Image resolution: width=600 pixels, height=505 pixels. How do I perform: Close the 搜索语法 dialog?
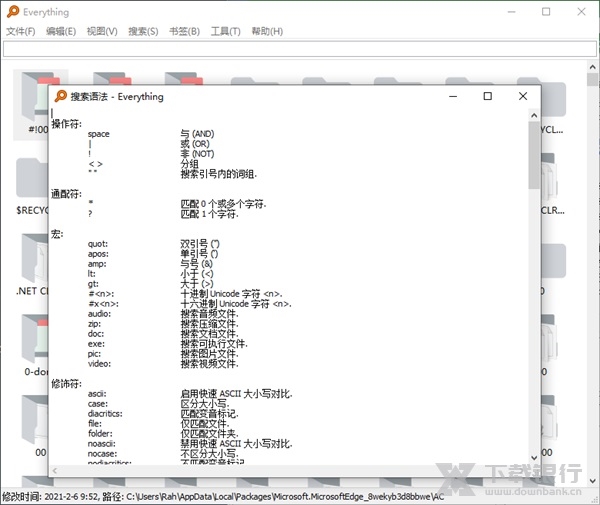[x=523, y=96]
